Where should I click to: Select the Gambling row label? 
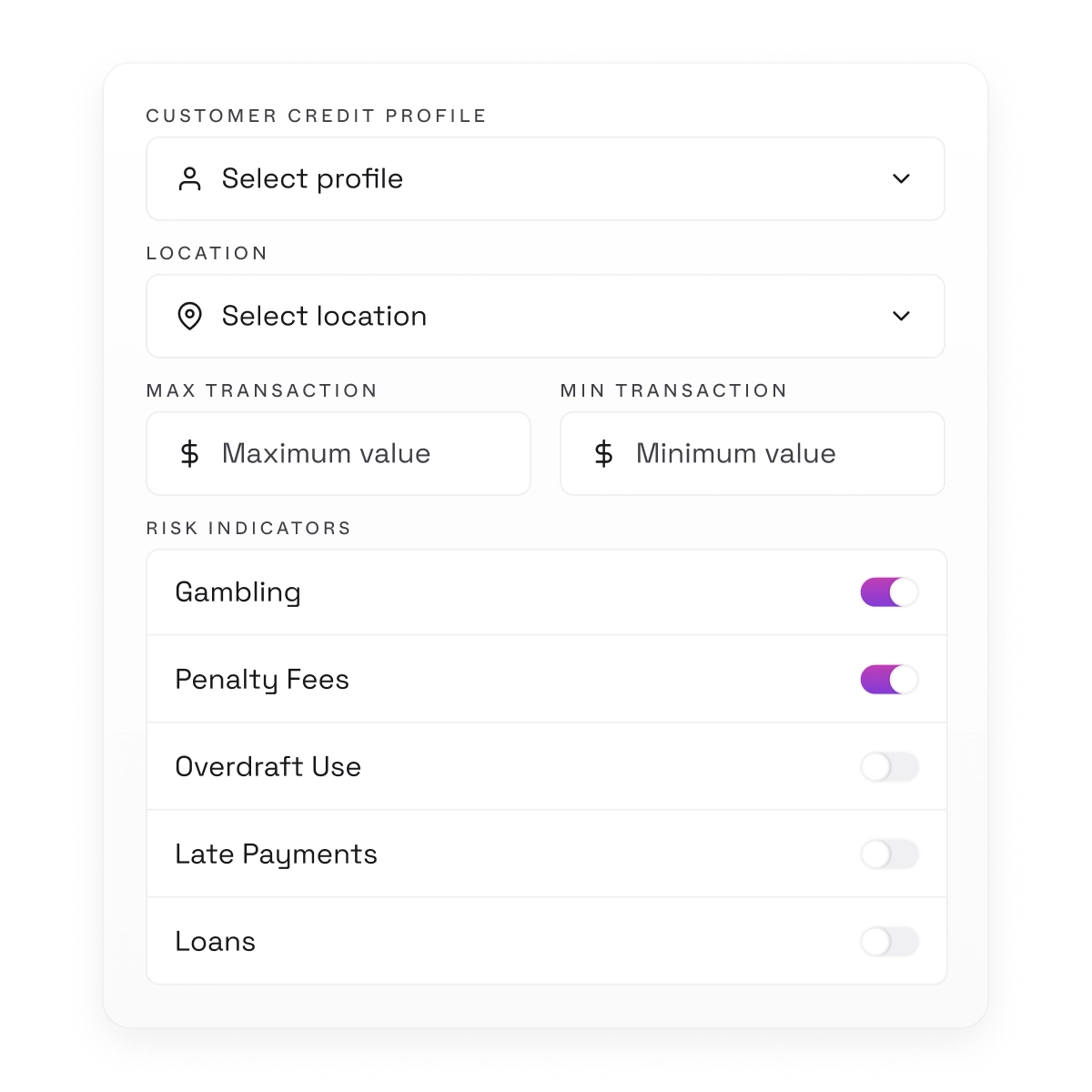click(x=238, y=592)
